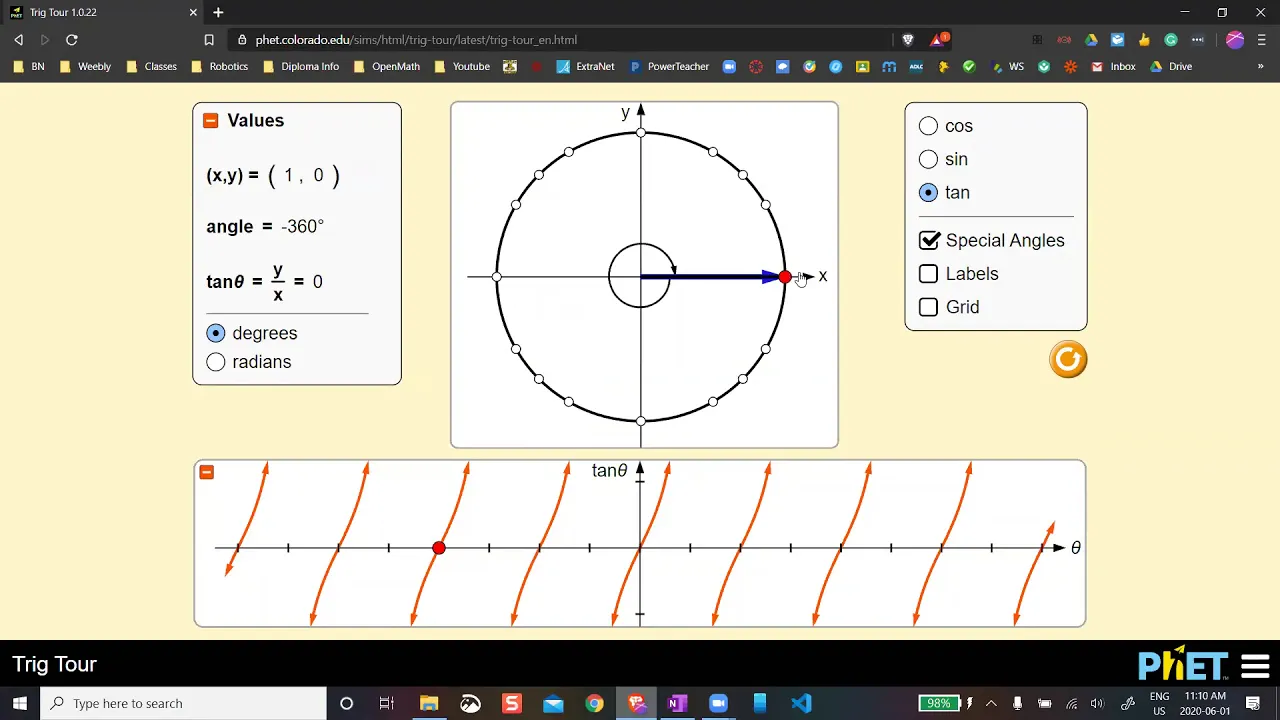This screenshot has width=1280, height=720.
Task: Open Zoom from the taskbar
Action: 718,703
